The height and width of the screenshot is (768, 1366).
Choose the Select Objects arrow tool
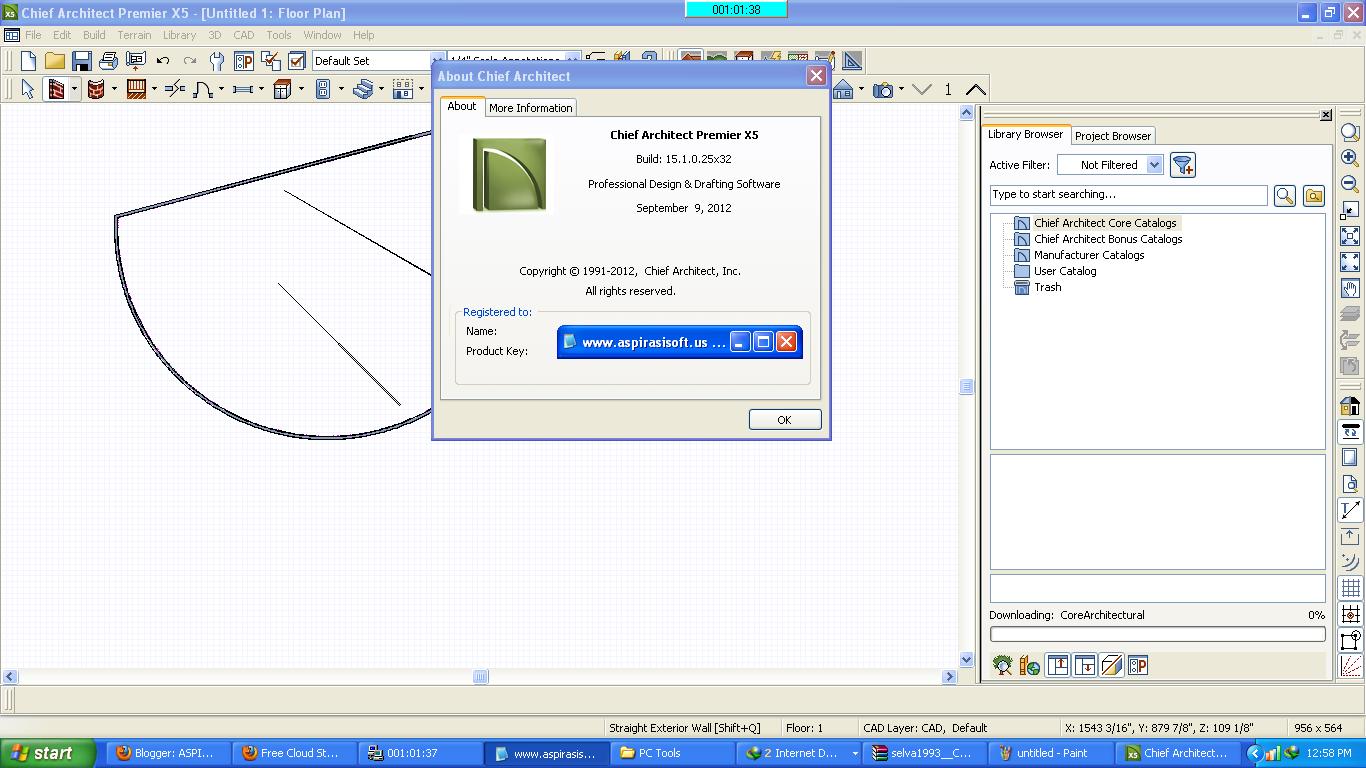(x=28, y=89)
